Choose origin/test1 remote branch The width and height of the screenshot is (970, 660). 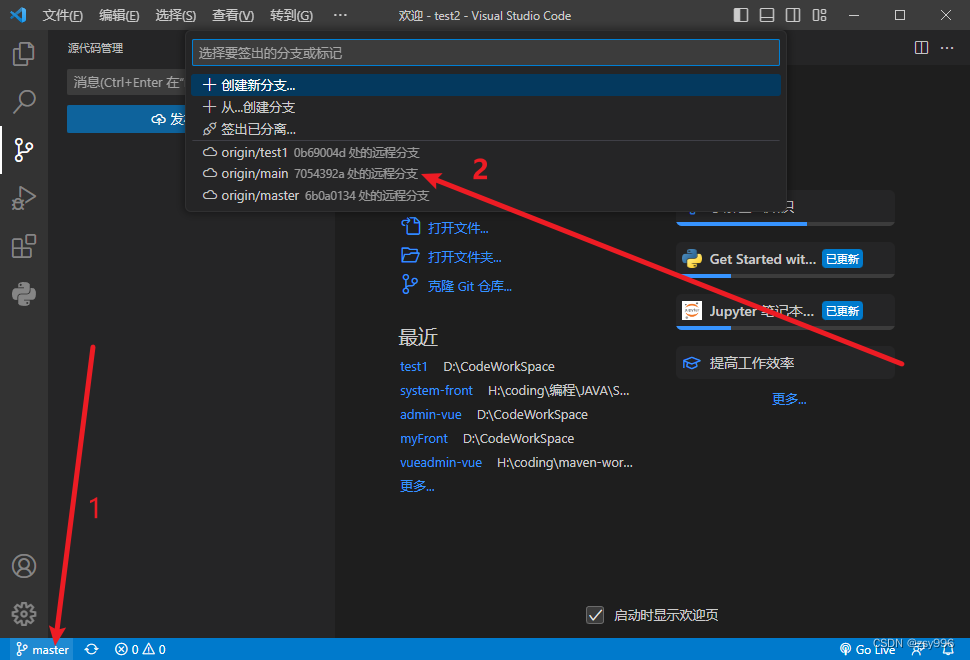pos(486,152)
